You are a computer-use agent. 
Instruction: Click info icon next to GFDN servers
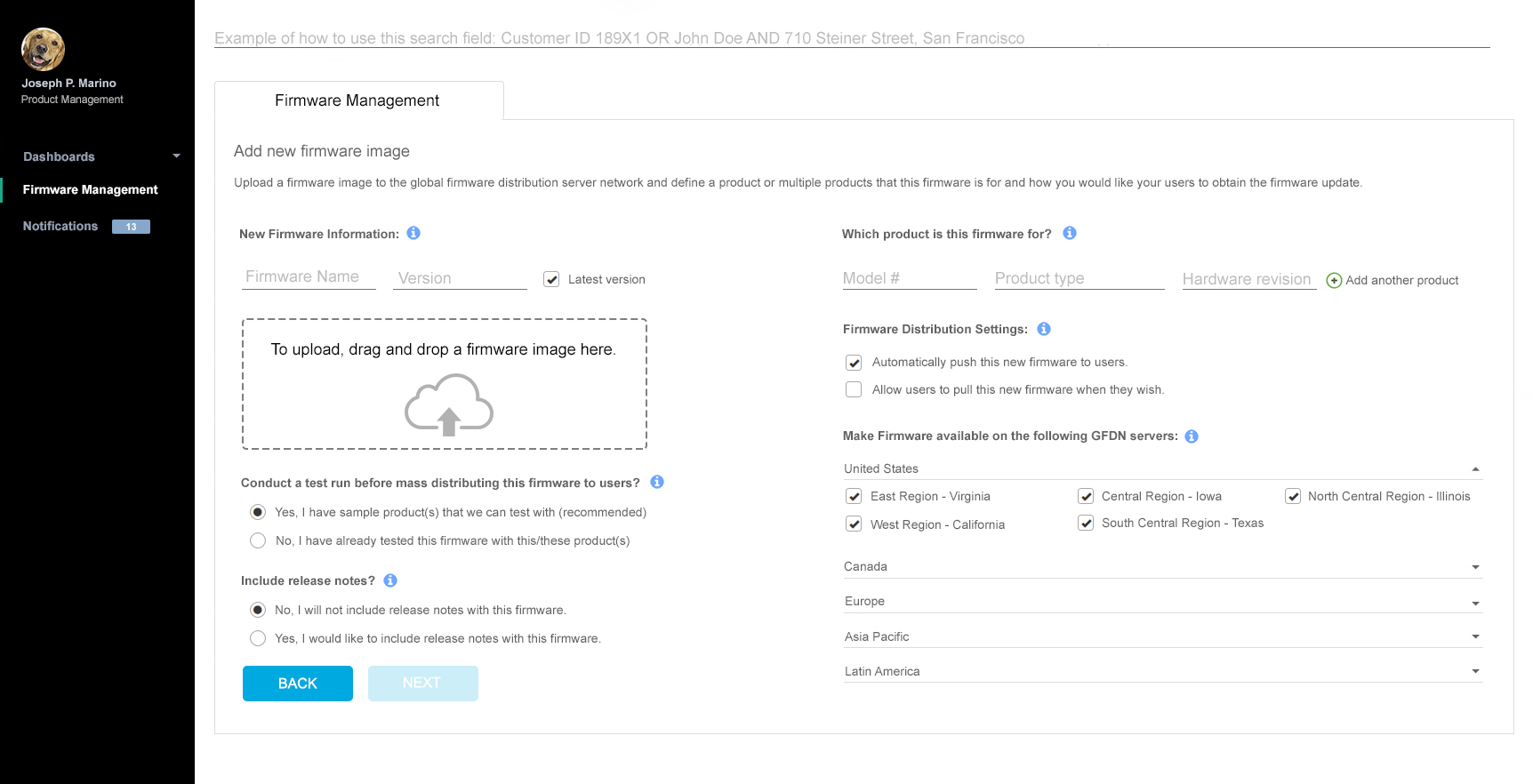[x=1192, y=436]
